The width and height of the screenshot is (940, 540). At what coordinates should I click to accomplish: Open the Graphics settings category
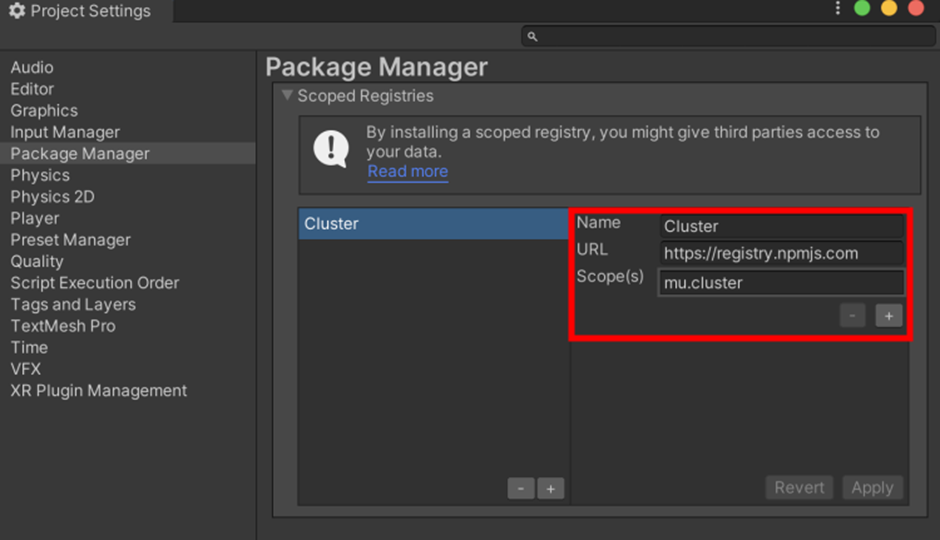coord(44,111)
